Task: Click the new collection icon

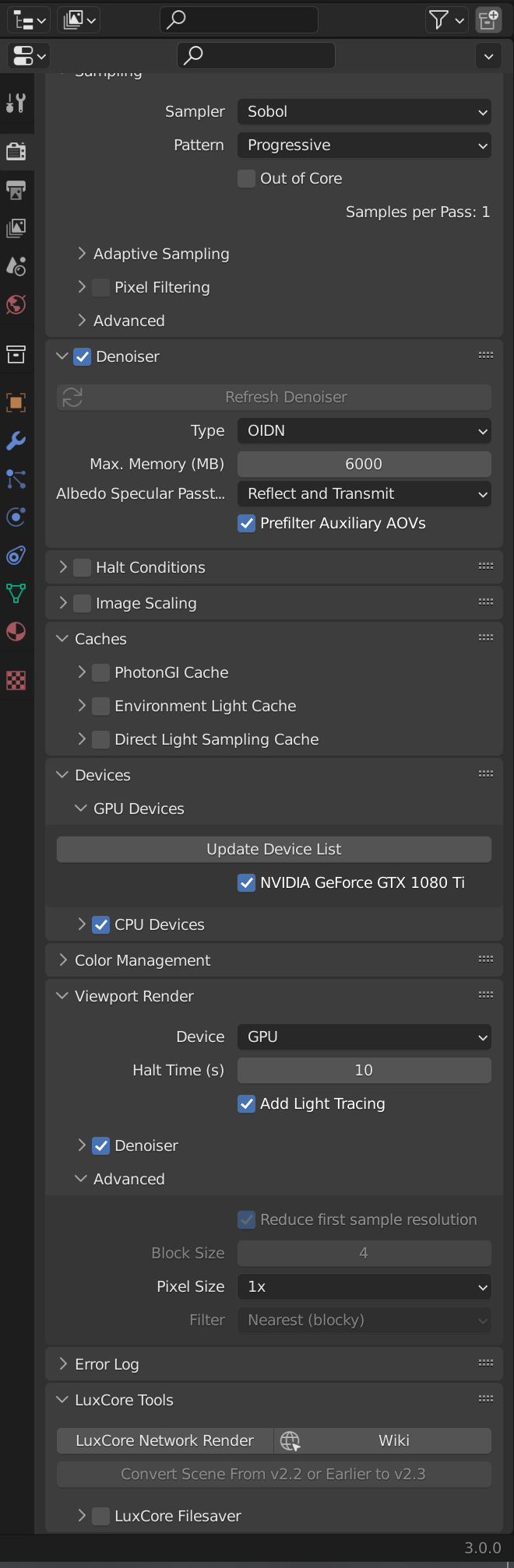Action: pos(488,20)
